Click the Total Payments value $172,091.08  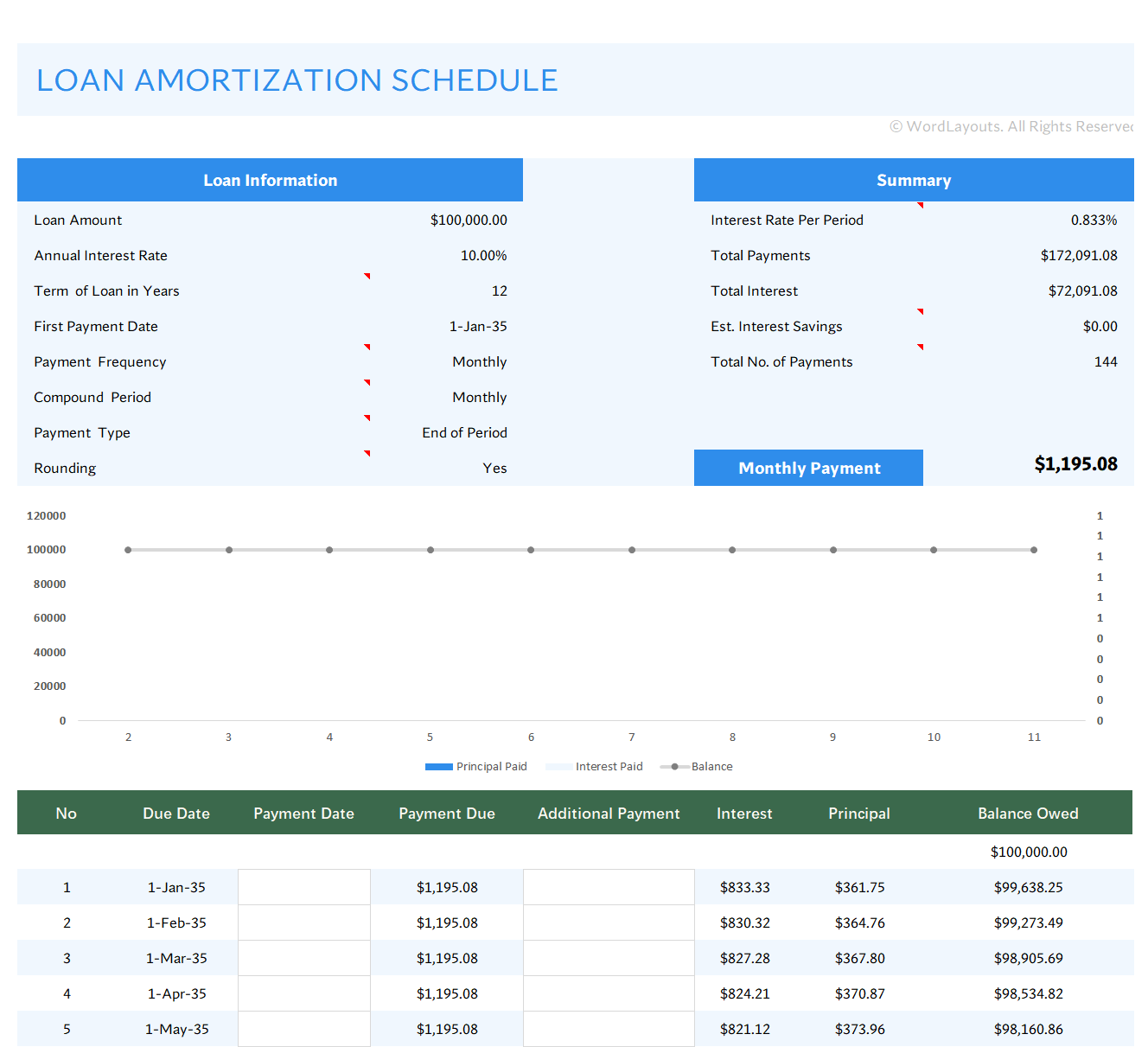tap(1079, 256)
